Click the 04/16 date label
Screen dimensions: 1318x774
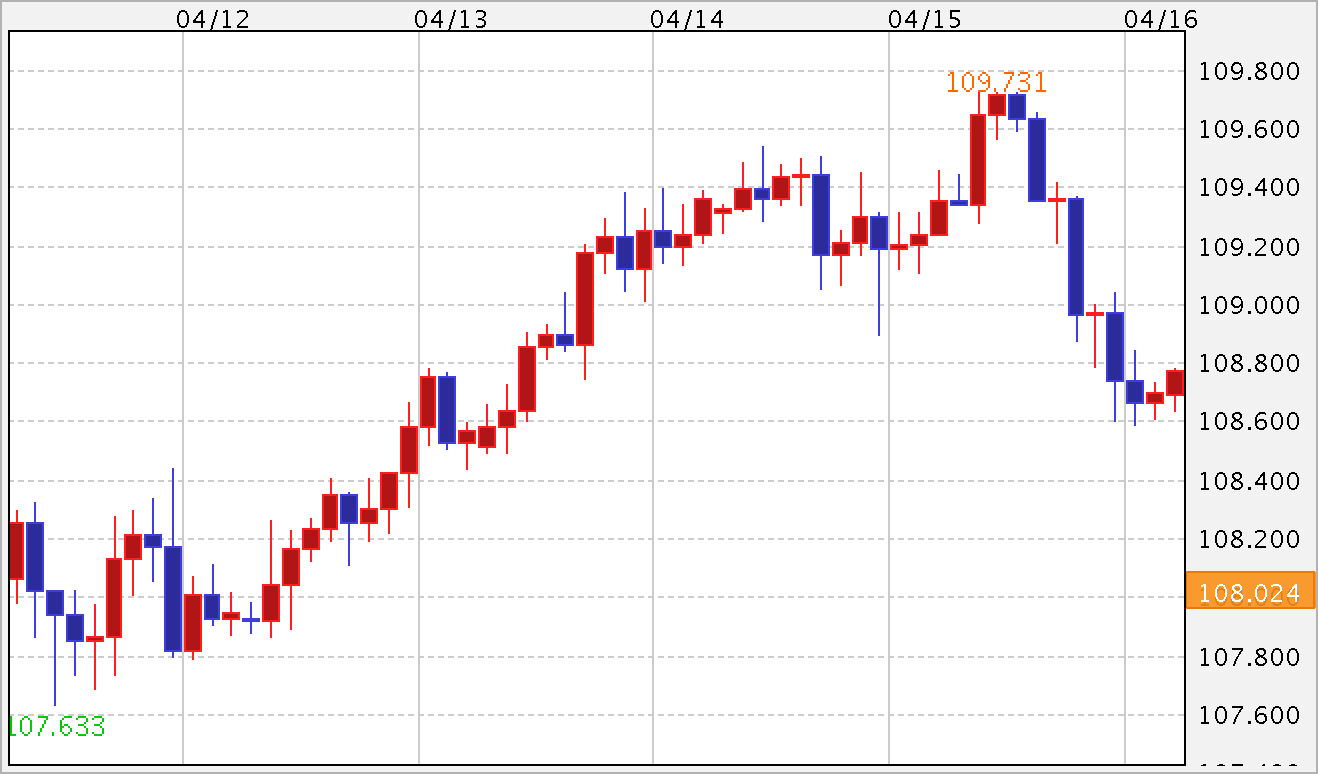click(x=1161, y=18)
